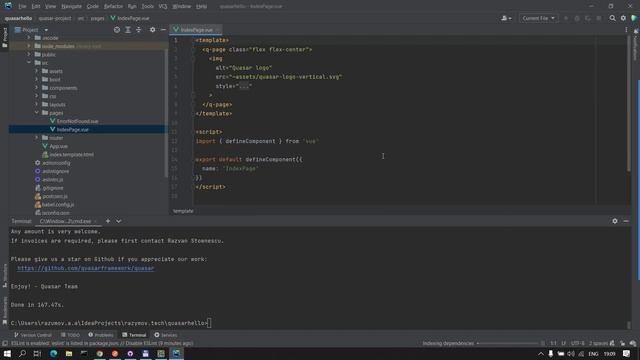Open the Current File run configuration dropdown
The width and height of the screenshot is (640, 360).
click(538, 18)
